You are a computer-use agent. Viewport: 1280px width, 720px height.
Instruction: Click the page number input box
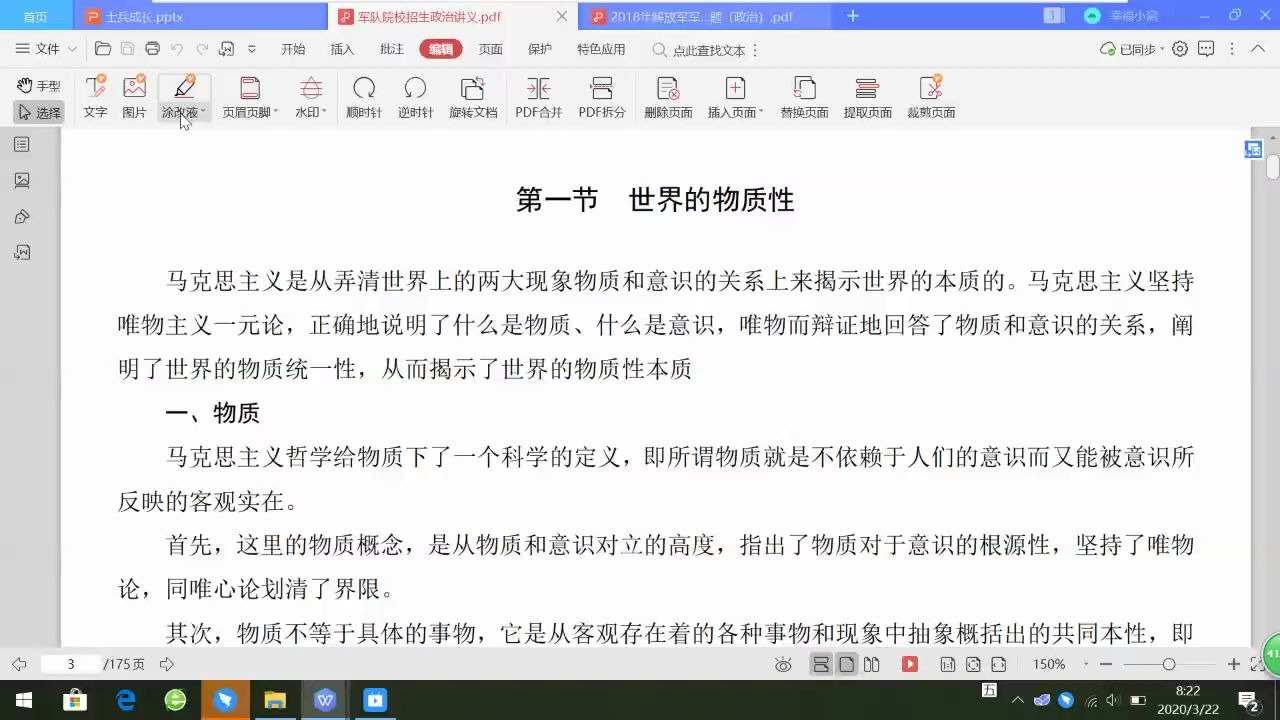(x=71, y=664)
